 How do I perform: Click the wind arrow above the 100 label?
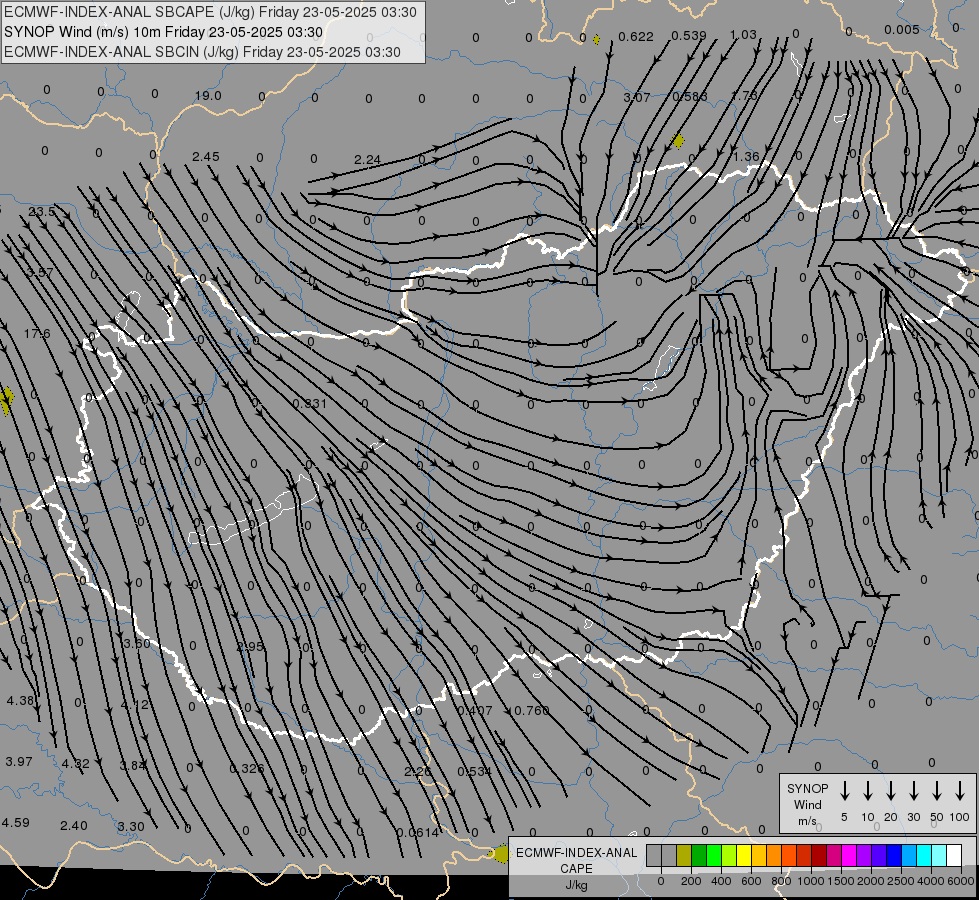960,791
